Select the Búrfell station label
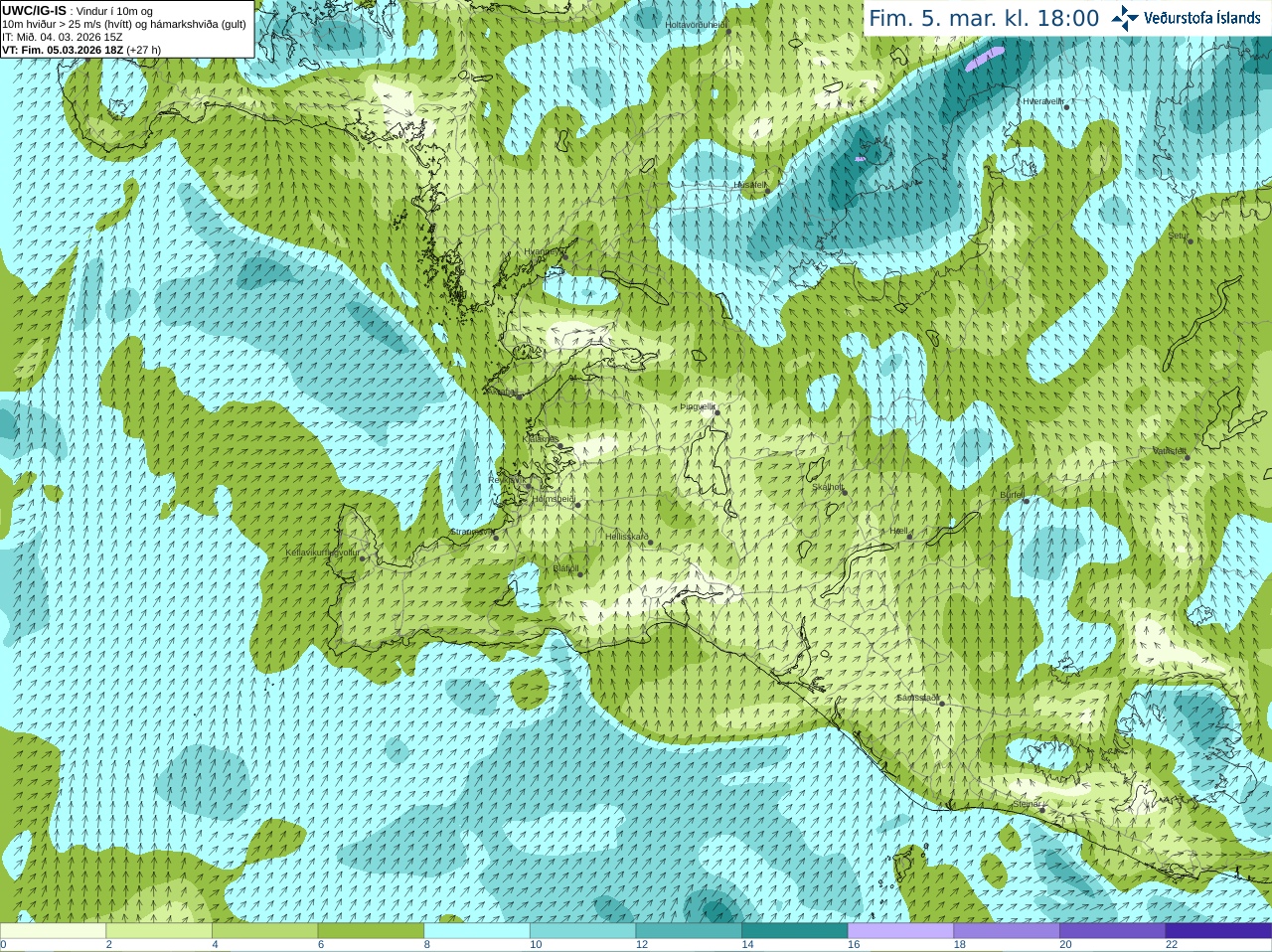1272x952 pixels. (x=1012, y=495)
